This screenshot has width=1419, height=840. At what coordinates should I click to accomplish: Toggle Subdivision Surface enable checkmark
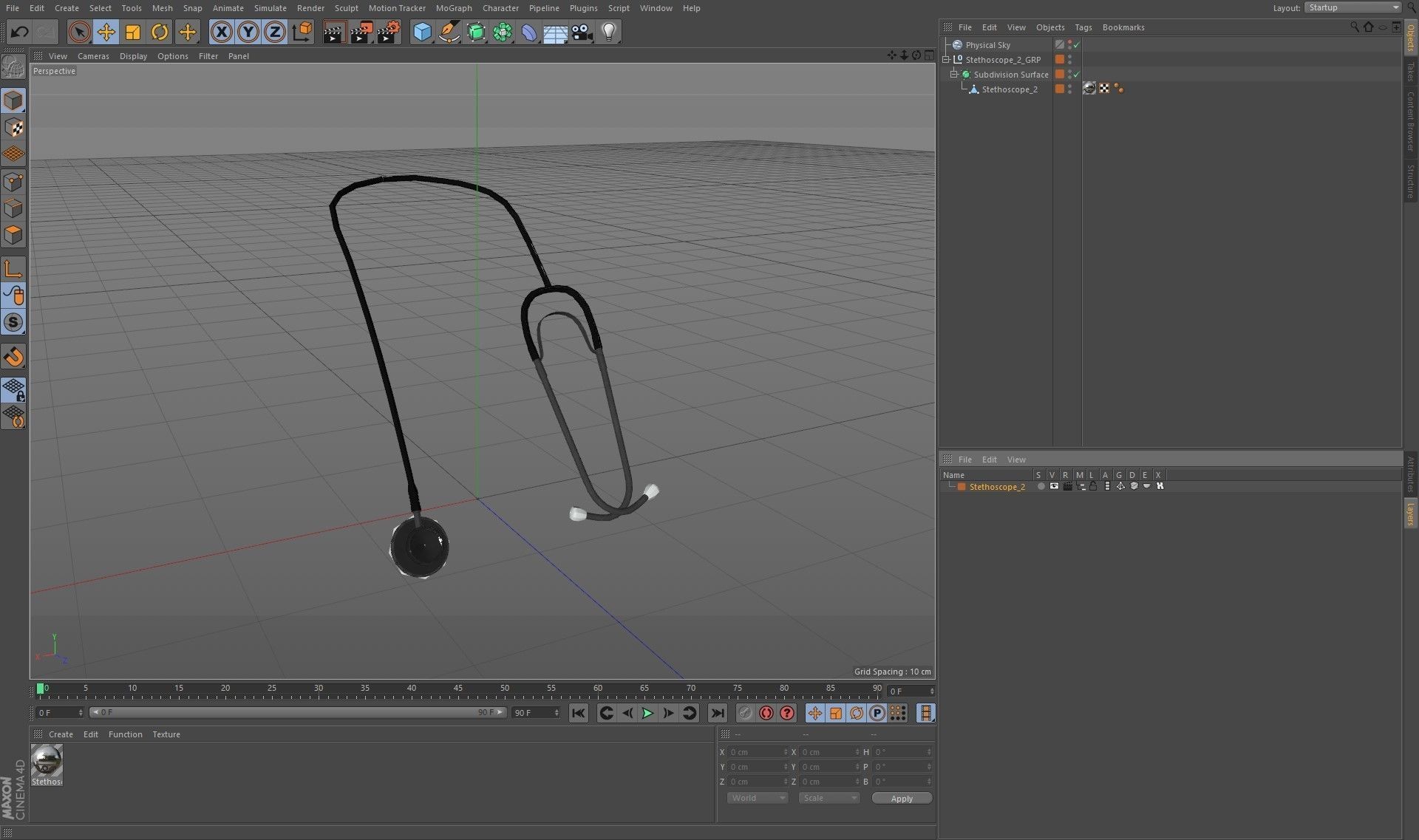click(x=1077, y=75)
